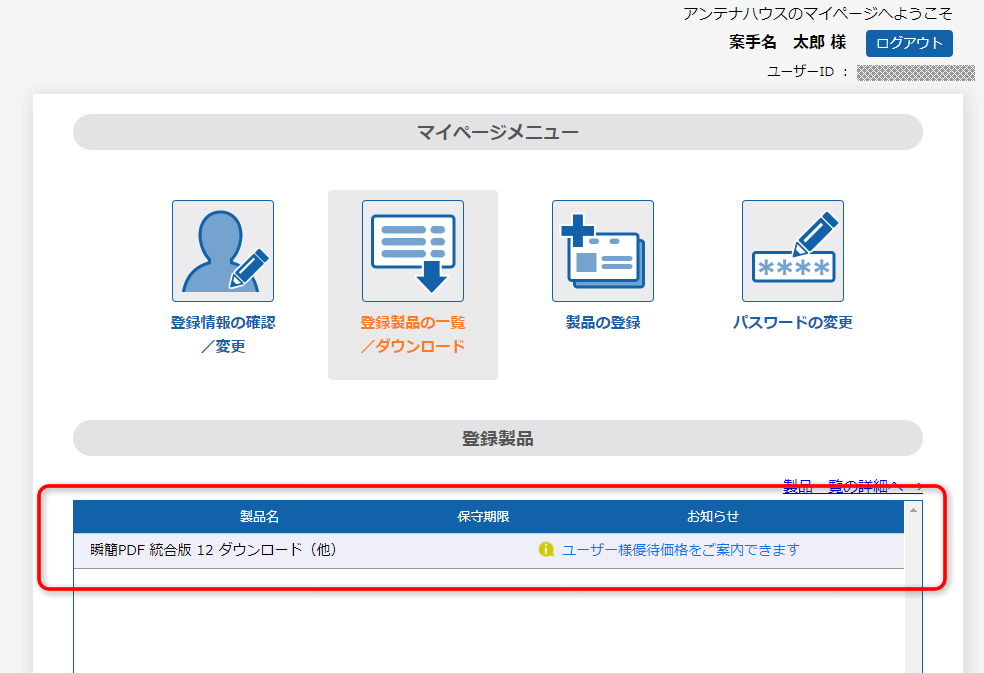The width and height of the screenshot is (984, 673).
Task: Click the yellow info icon in notice column
Action: click(546, 550)
